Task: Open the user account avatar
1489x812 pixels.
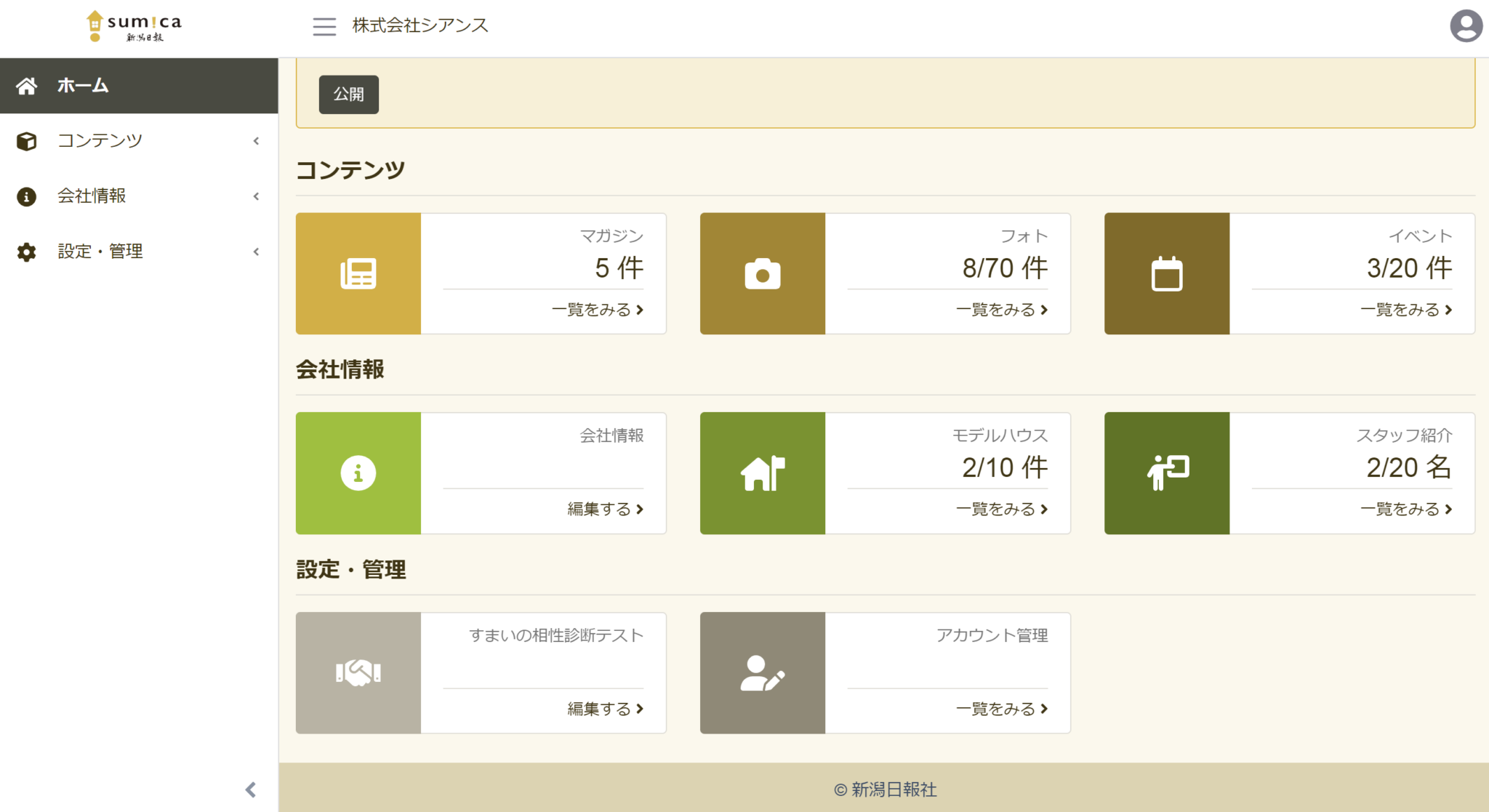Action: (1466, 26)
